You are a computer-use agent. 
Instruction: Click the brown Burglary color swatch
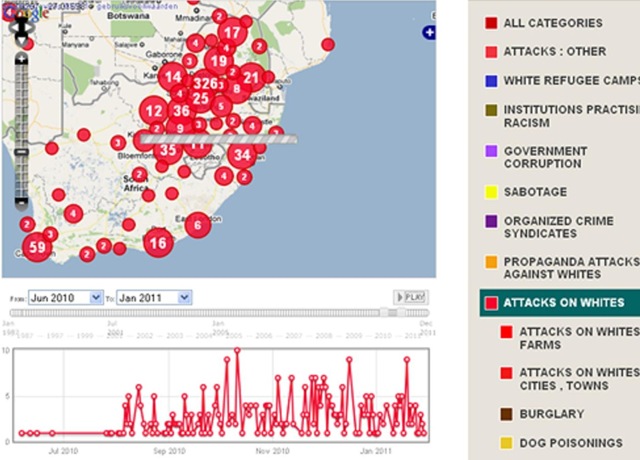[x=507, y=414]
